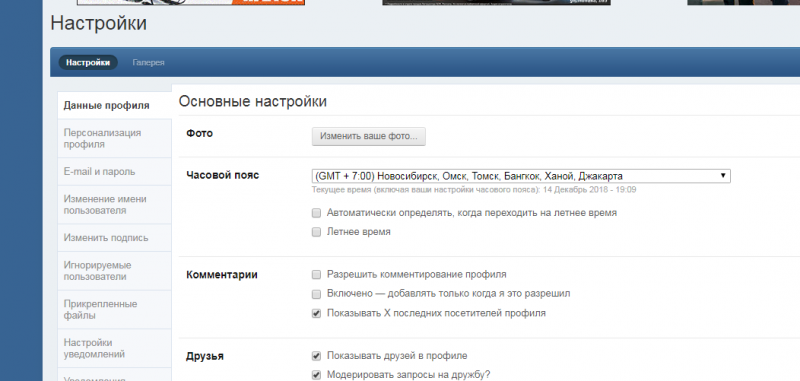Select the Настройки tab in blue bar

pyautogui.click(x=88, y=62)
